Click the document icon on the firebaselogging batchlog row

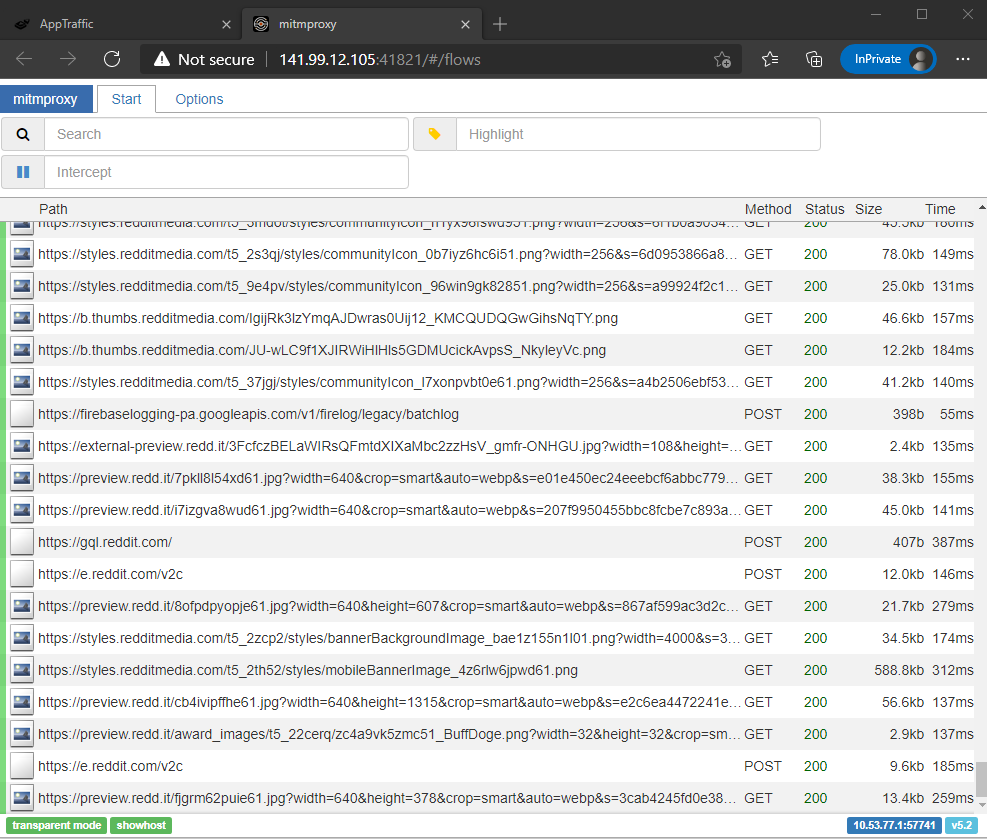point(21,414)
